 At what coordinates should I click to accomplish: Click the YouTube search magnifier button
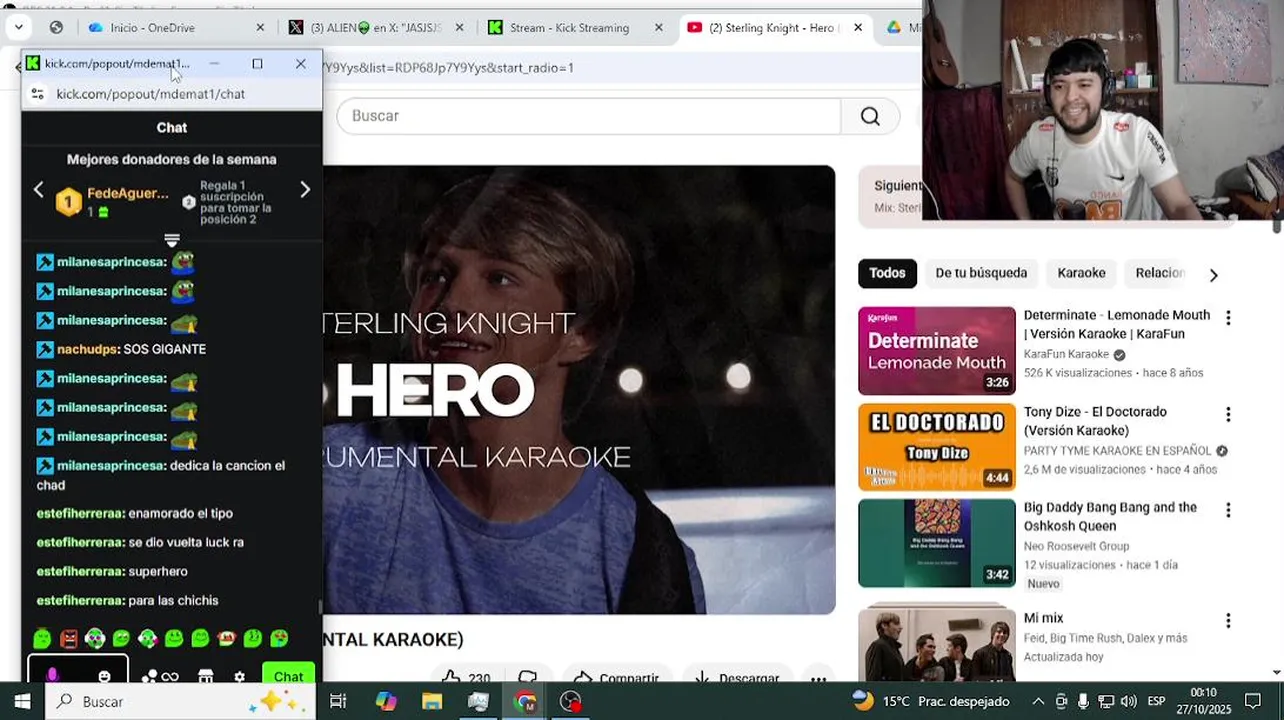tap(870, 116)
